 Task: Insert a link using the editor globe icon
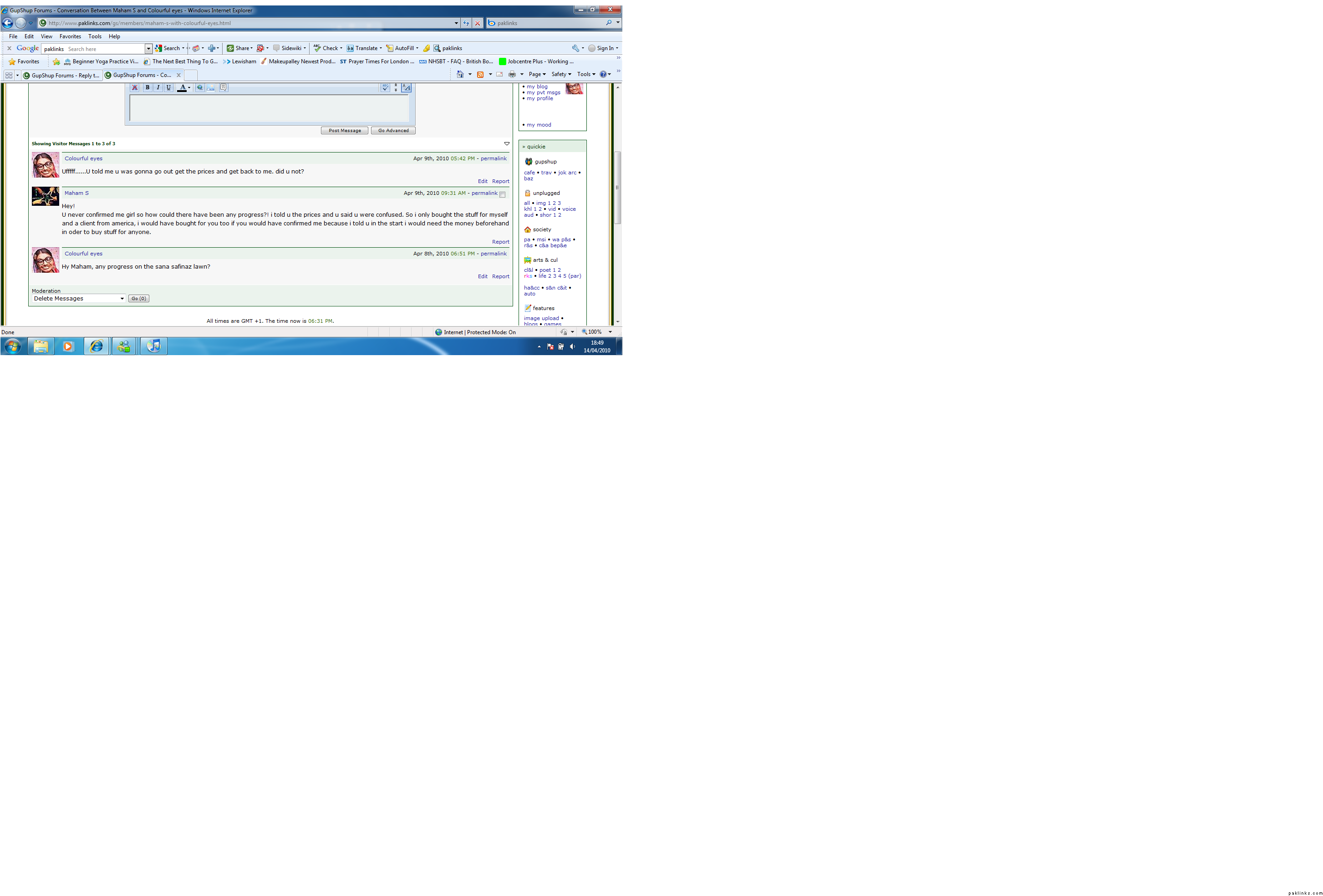[x=200, y=88]
